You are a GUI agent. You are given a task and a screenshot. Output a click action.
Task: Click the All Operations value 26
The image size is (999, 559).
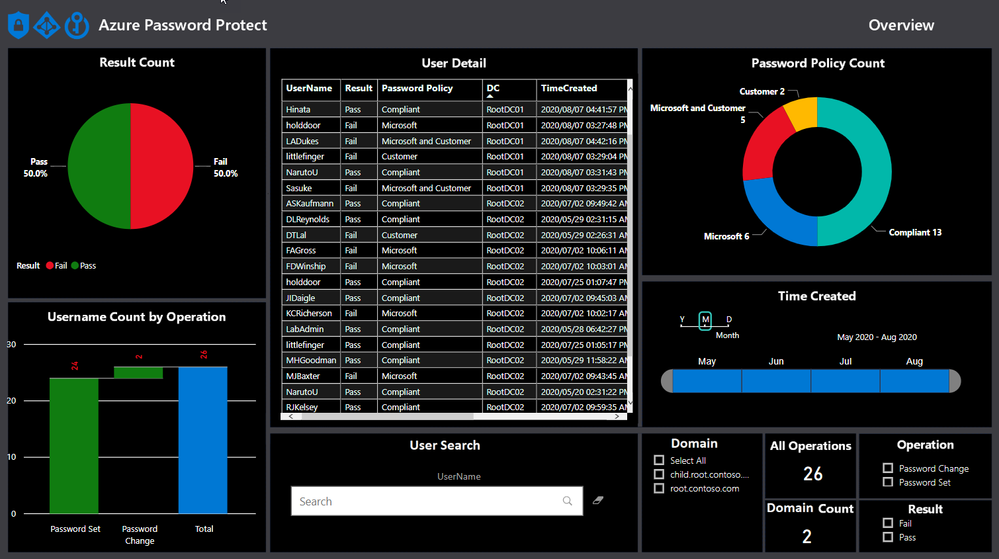[812, 474]
